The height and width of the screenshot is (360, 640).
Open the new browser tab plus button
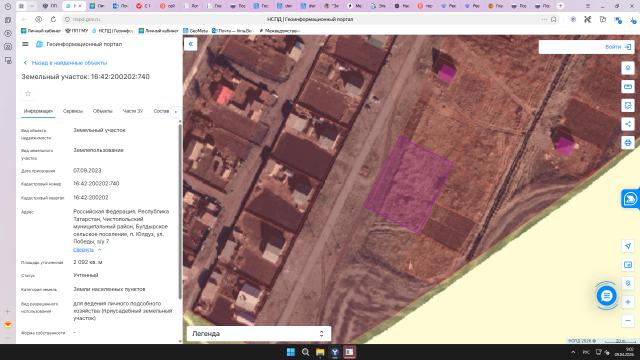[x=560, y=6]
